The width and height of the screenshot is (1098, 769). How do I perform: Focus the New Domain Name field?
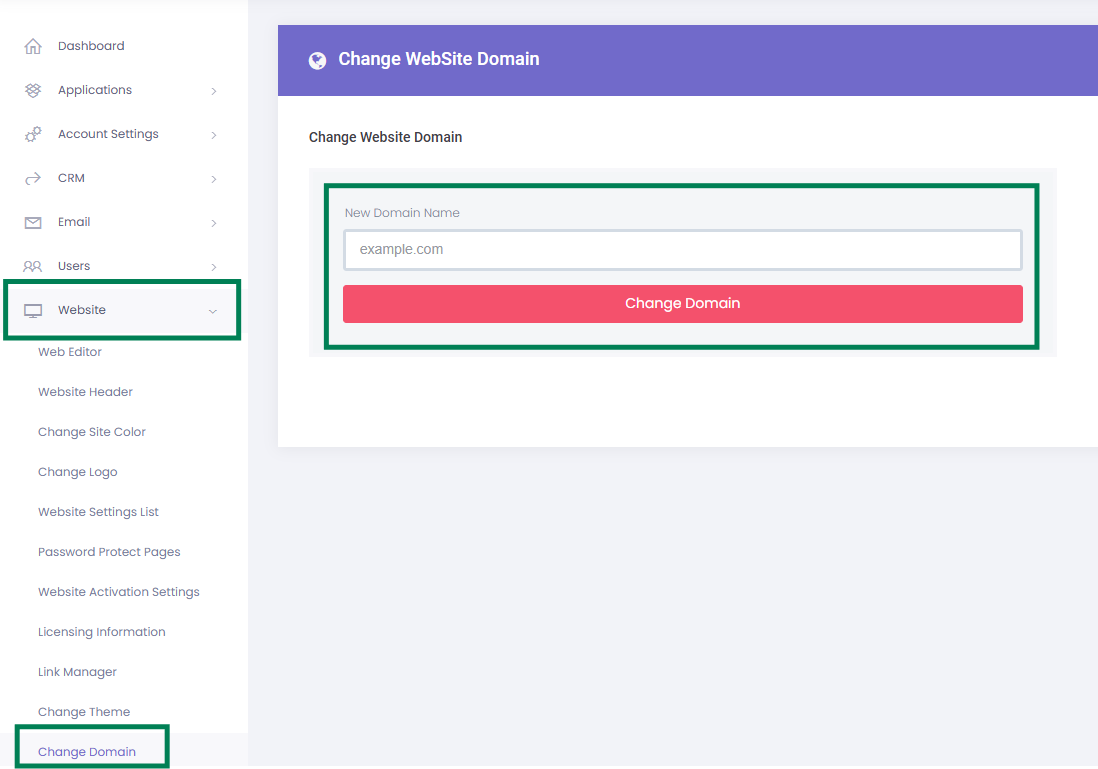coord(682,250)
